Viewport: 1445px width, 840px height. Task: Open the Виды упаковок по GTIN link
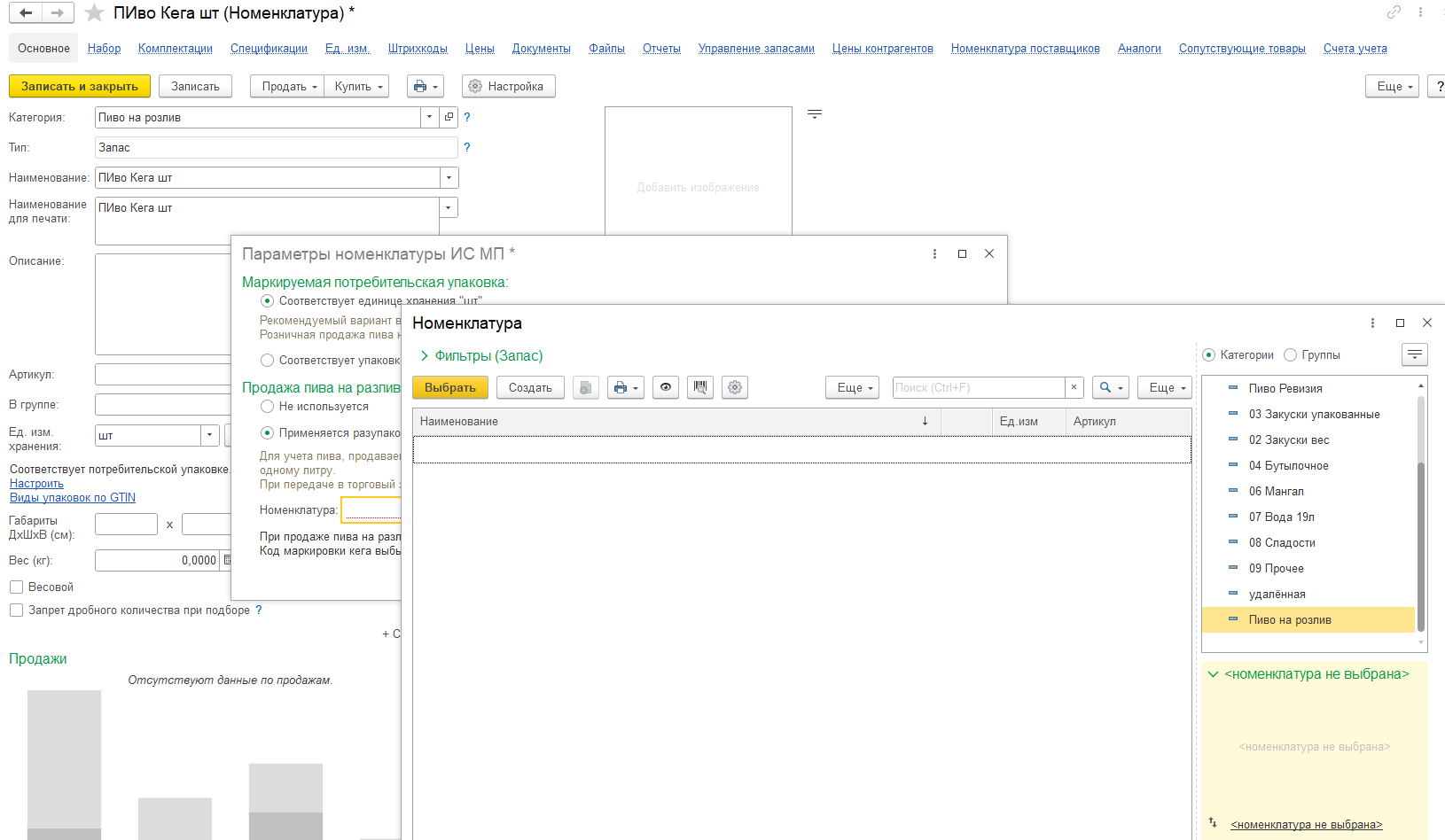[73, 498]
